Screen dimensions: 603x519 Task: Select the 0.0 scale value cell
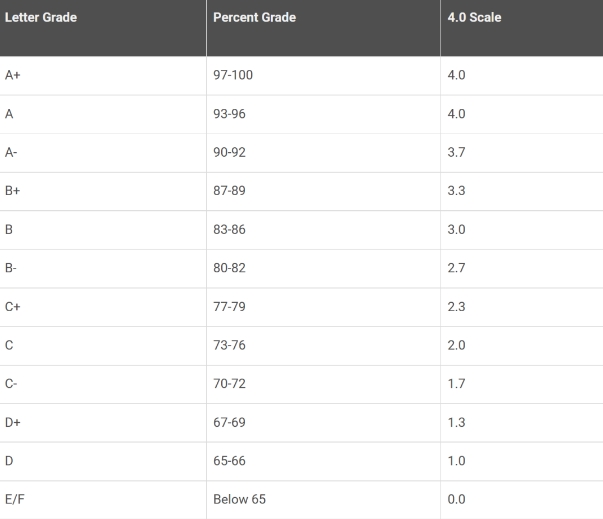522,500
